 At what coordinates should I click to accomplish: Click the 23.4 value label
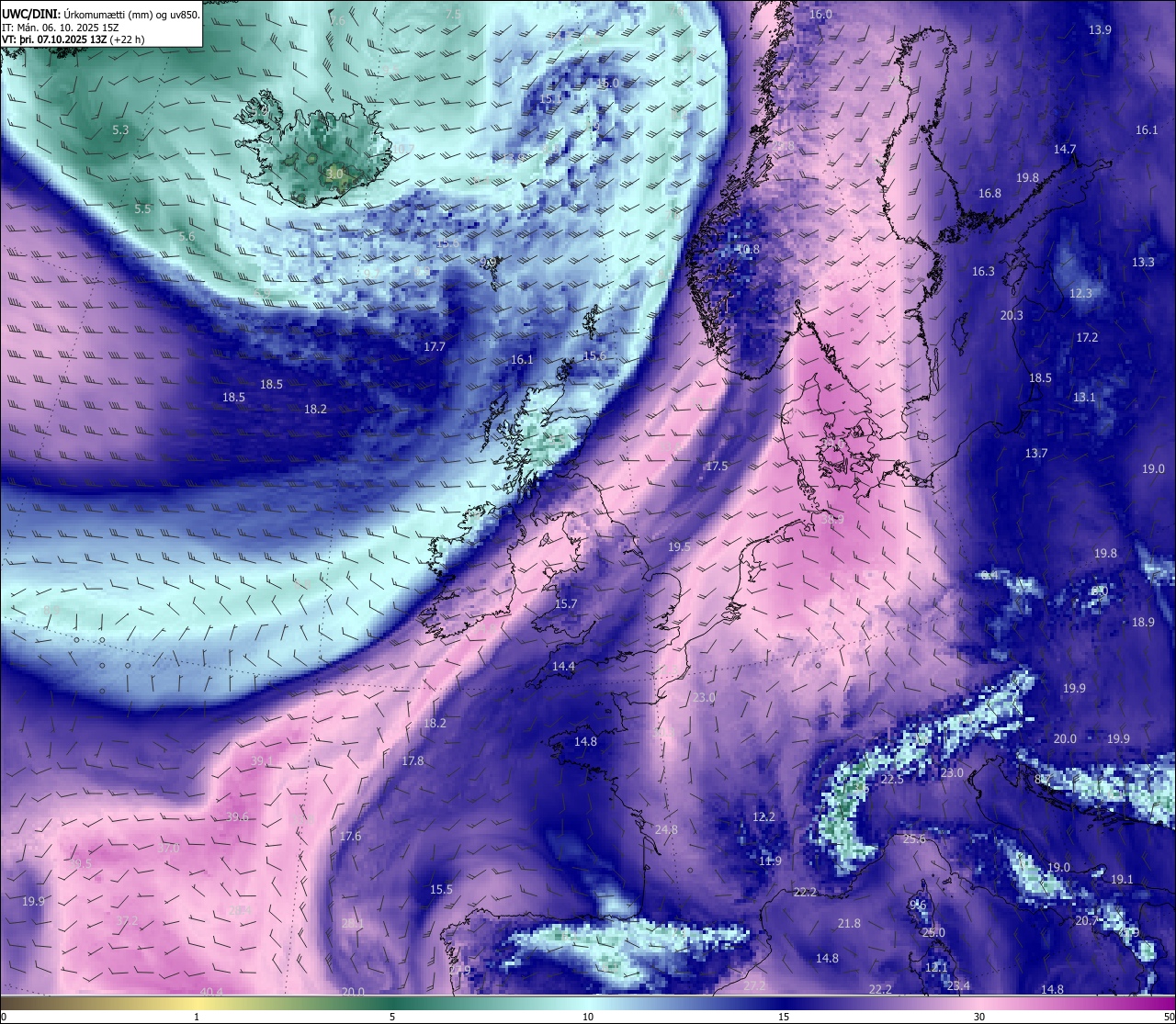[x=958, y=985]
